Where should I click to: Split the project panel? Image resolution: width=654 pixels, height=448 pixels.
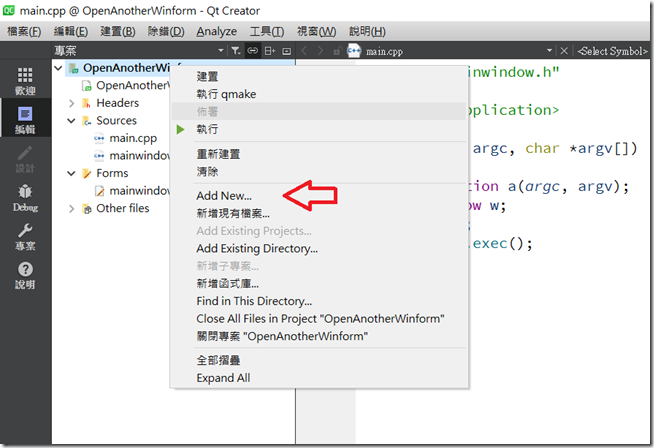(269, 51)
